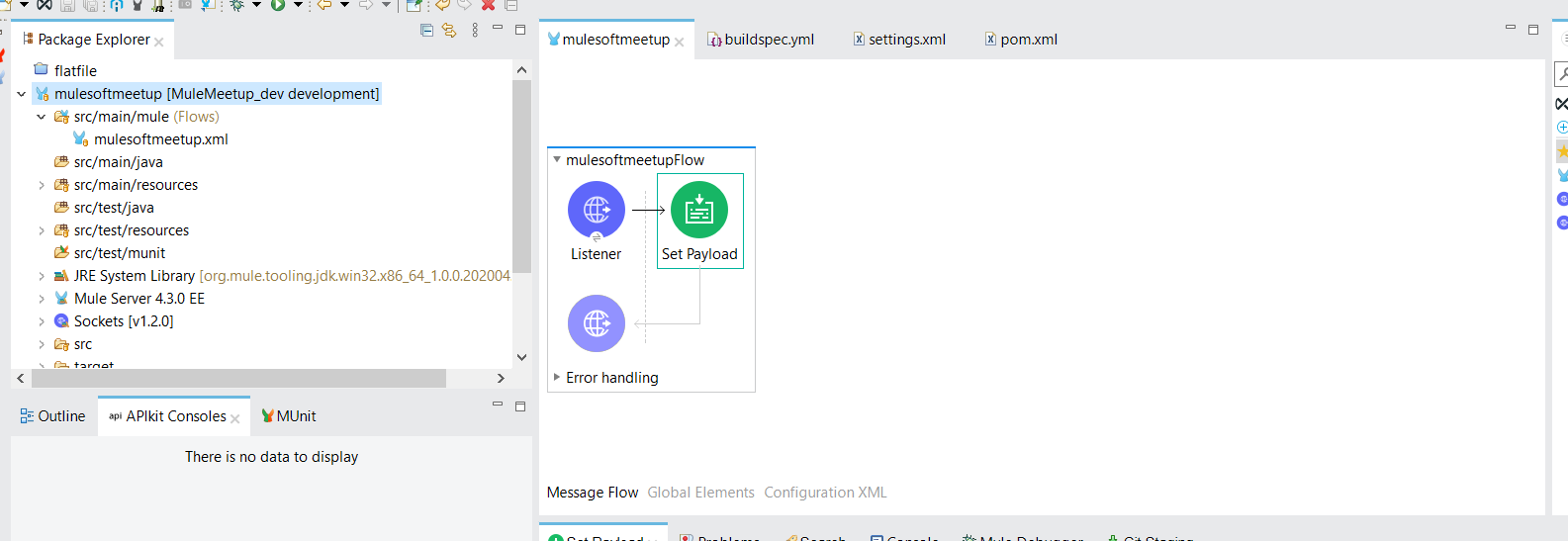Click the faded response Listener icon
Screen dimensions: 1568x541
597,323
